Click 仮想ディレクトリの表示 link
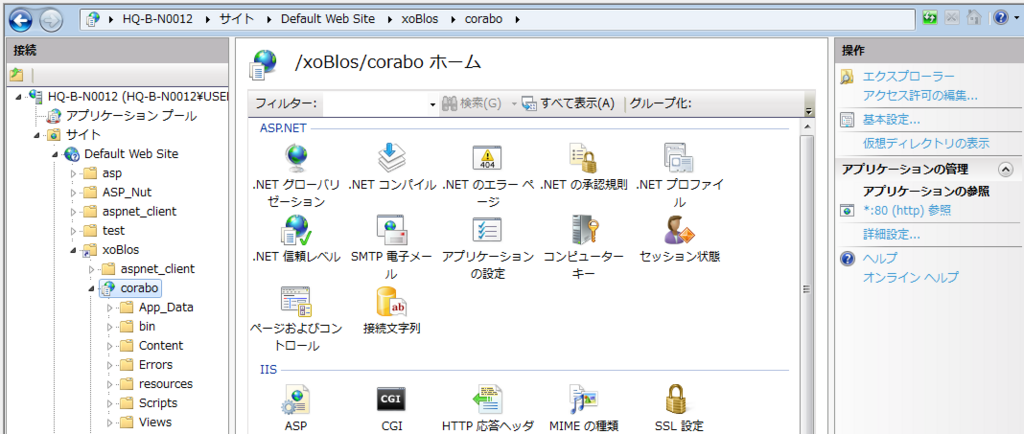1024x434 pixels. click(x=926, y=144)
